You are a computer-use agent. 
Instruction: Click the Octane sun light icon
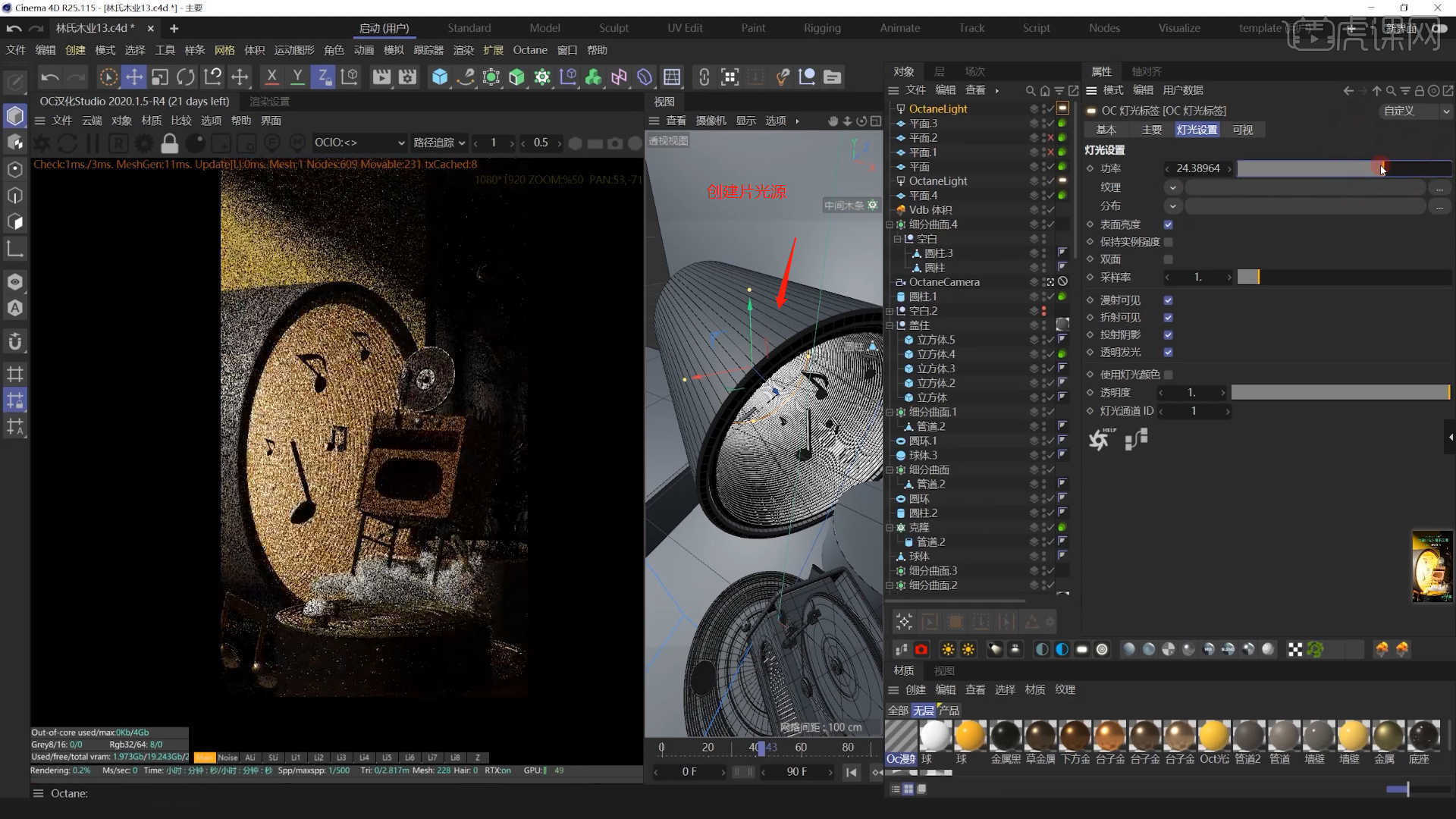coord(948,649)
